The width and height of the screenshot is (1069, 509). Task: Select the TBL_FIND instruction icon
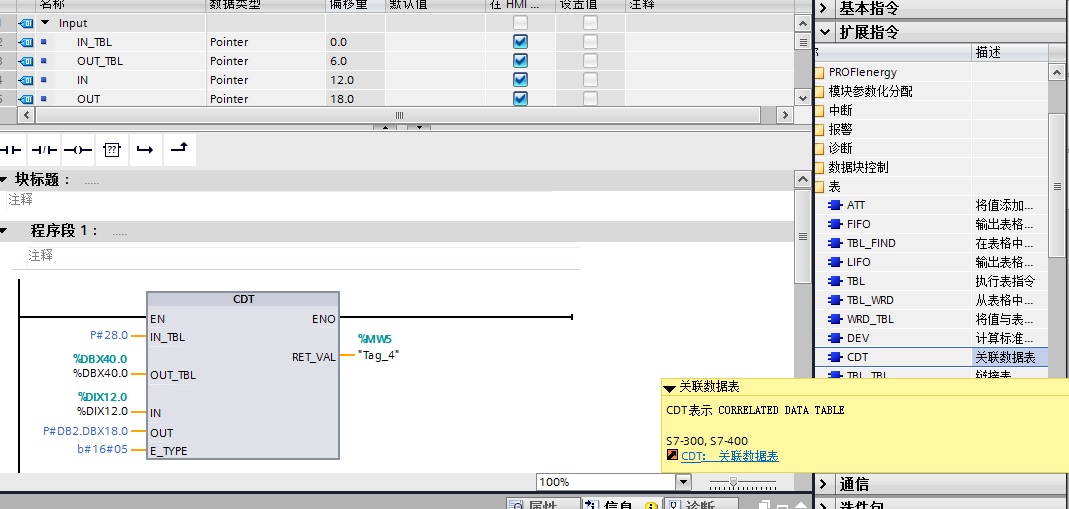[836, 243]
